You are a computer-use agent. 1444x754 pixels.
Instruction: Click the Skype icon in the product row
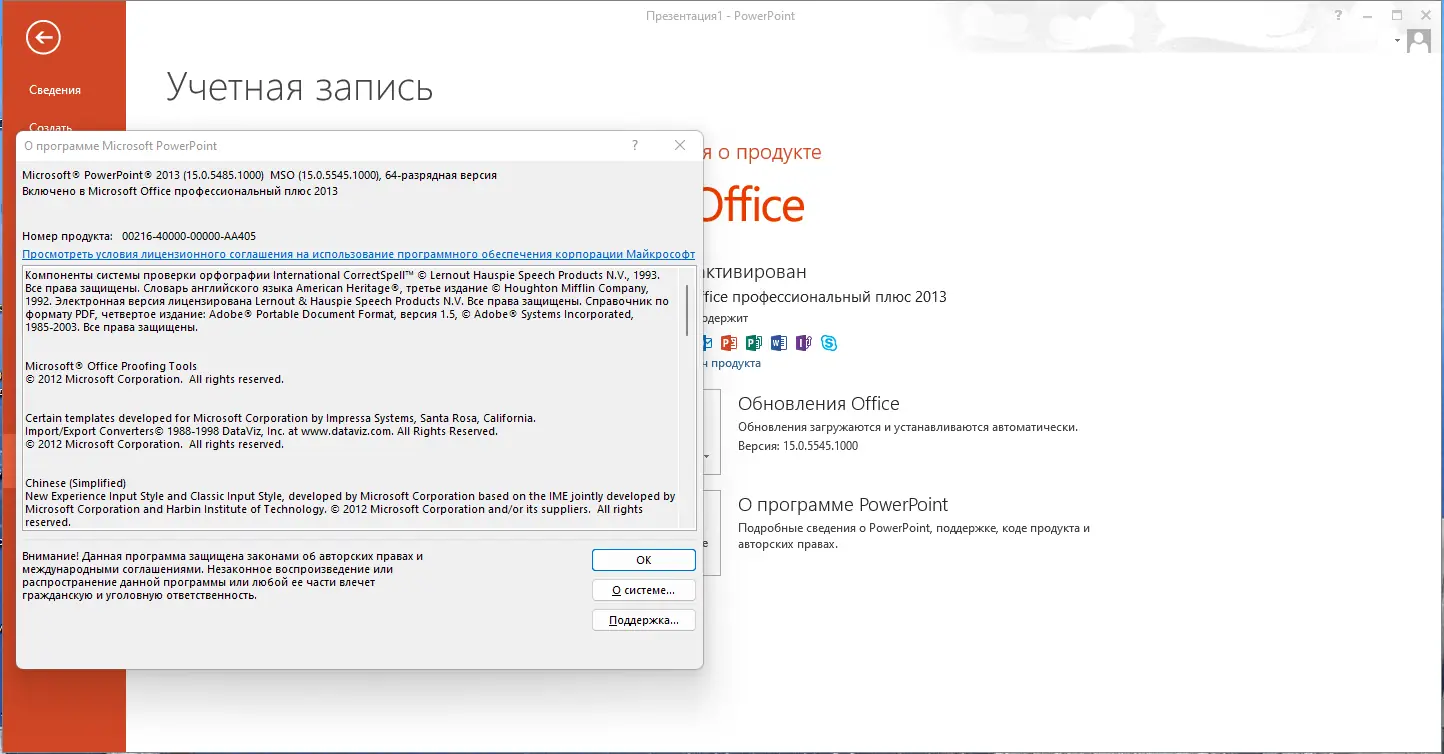point(830,343)
